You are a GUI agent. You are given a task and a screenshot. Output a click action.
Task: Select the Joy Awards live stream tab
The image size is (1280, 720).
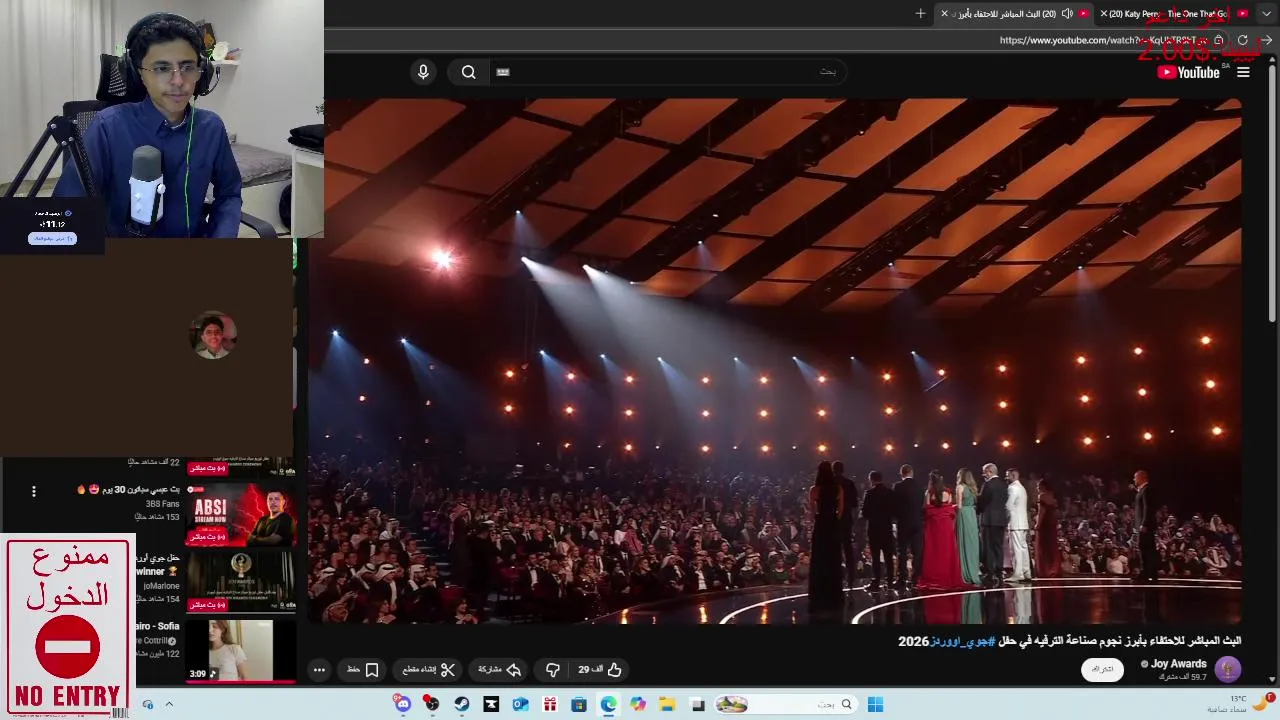(x=1016, y=14)
